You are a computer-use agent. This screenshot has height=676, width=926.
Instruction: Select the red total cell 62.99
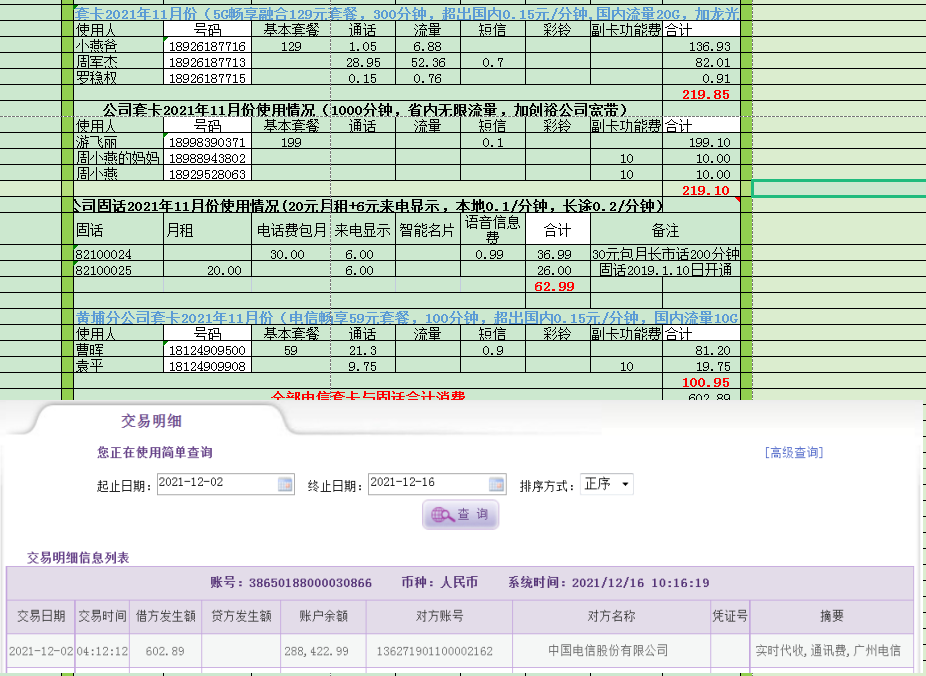554,286
